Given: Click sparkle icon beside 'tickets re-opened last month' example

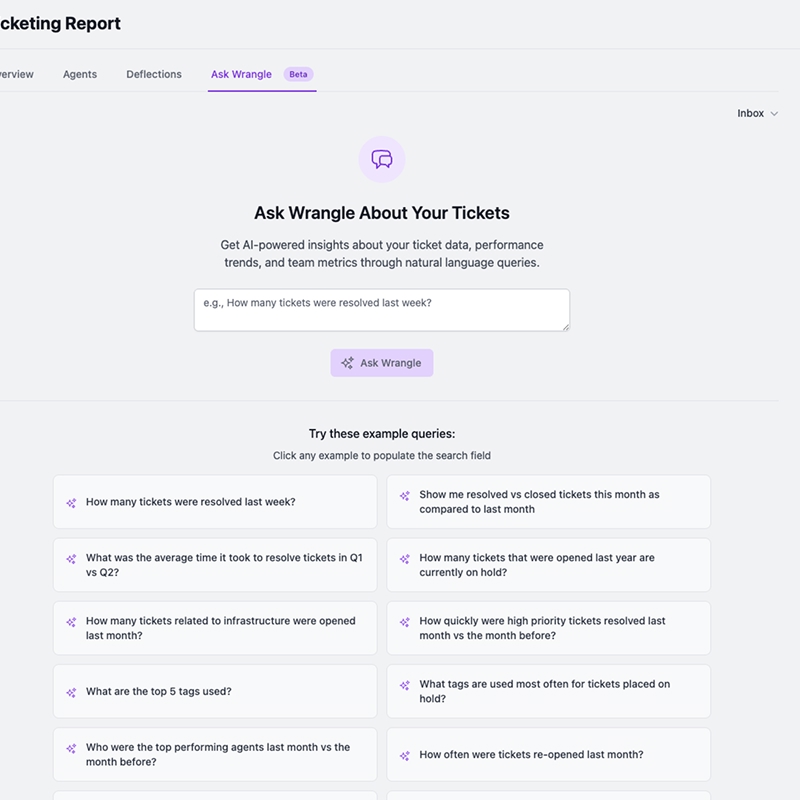Looking at the screenshot, I should [405, 756].
